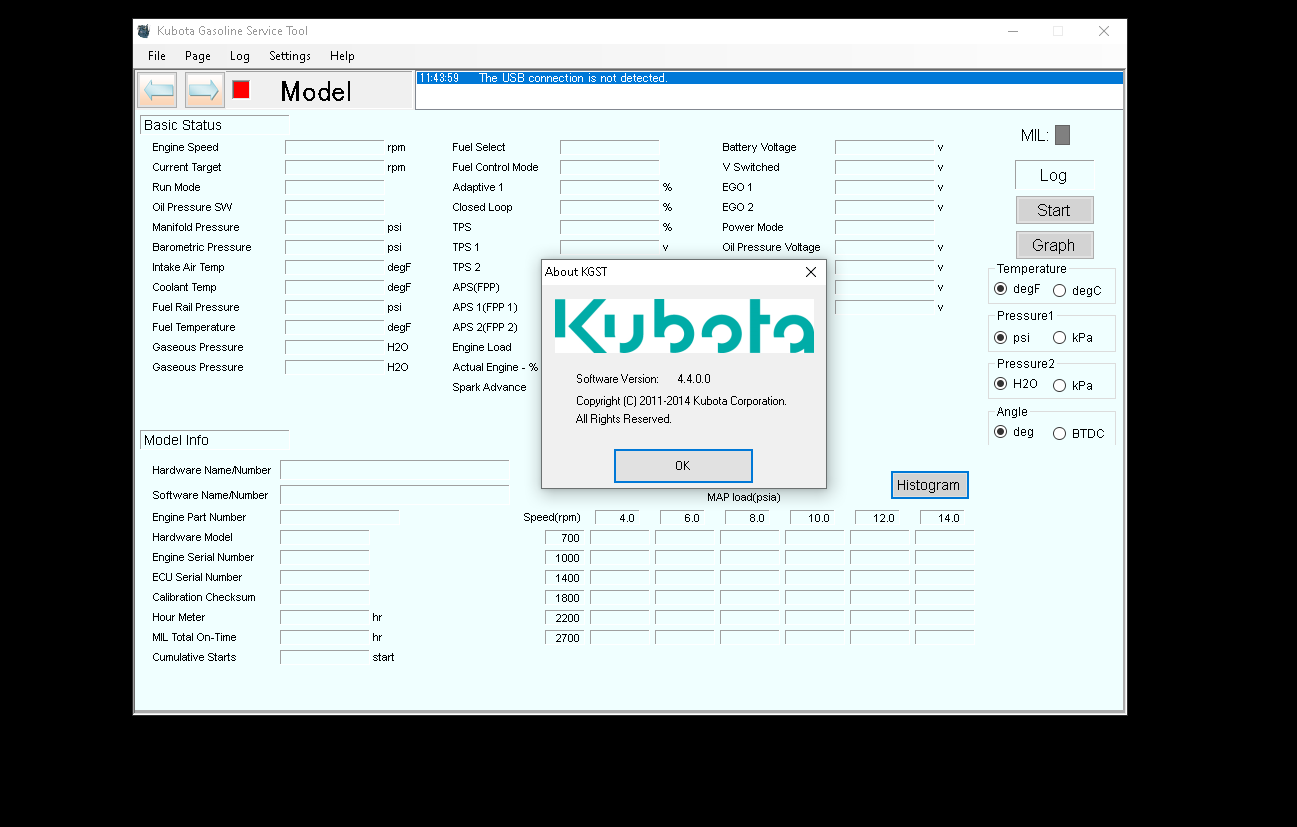Click the Kubota logo in About dialog
1297x827 pixels.
[684, 326]
